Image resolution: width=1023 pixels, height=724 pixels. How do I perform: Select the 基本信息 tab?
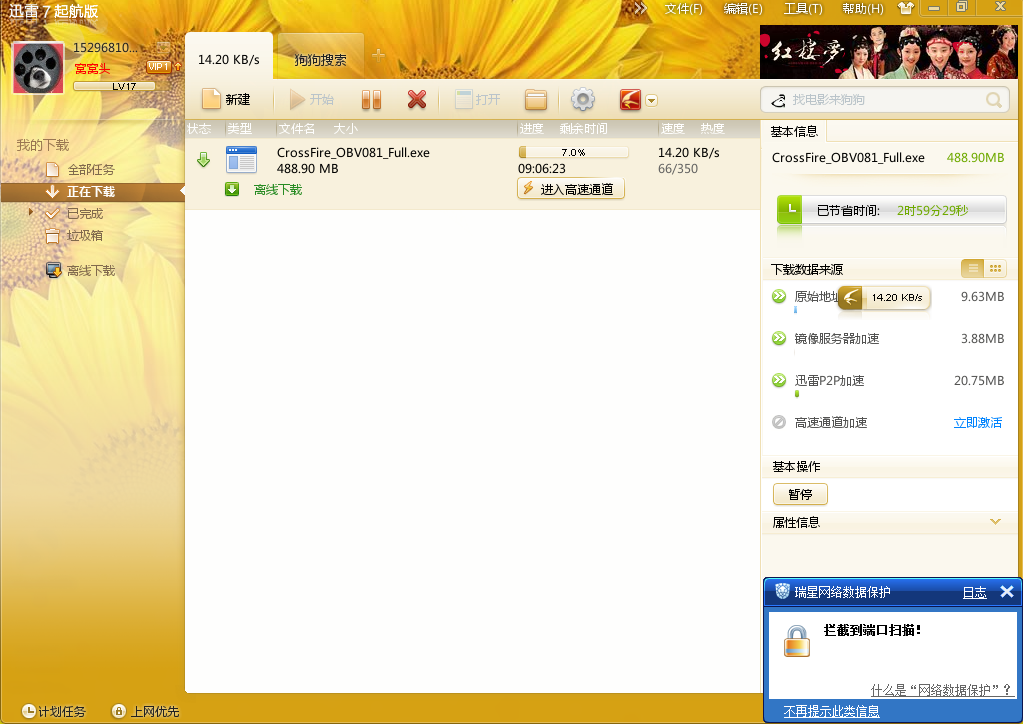(794, 132)
